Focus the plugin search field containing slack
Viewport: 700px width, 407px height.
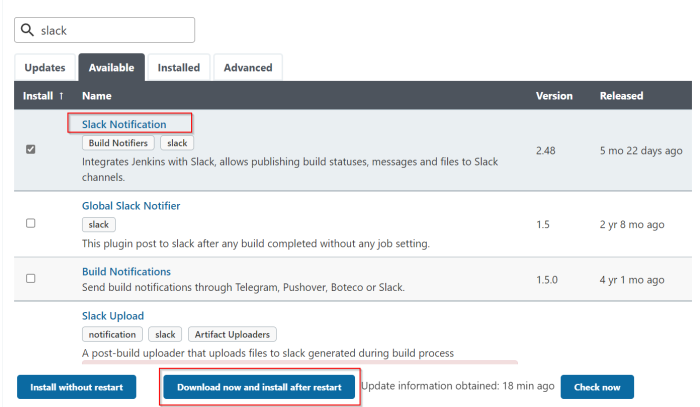[104, 30]
